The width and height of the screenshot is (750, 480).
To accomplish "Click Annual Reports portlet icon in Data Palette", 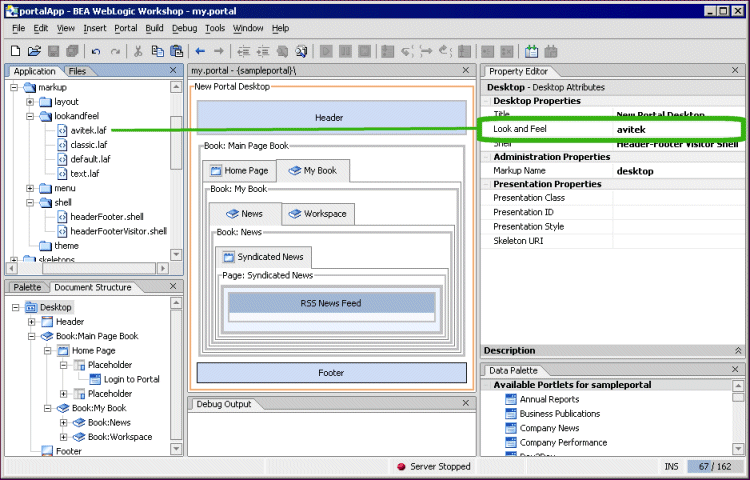I will click(x=511, y=399).
